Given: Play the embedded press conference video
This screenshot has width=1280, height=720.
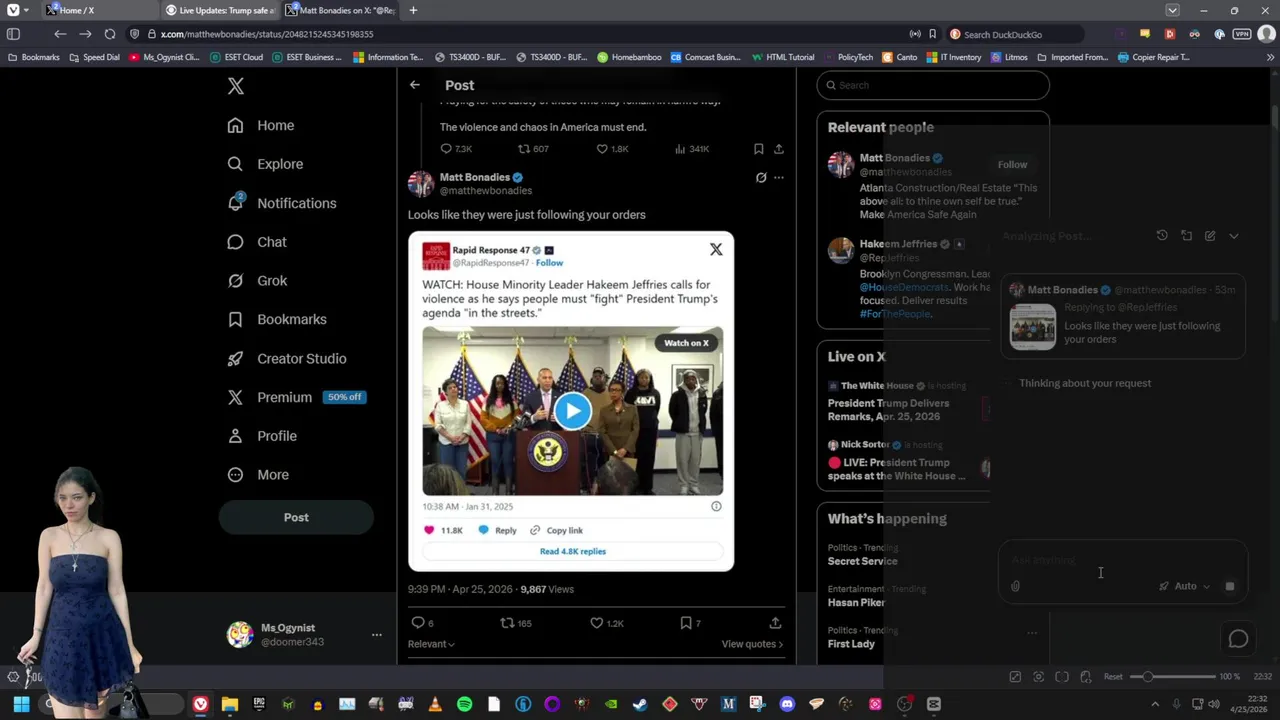Looking at the screenshot, I should click(x=573, y=411).
